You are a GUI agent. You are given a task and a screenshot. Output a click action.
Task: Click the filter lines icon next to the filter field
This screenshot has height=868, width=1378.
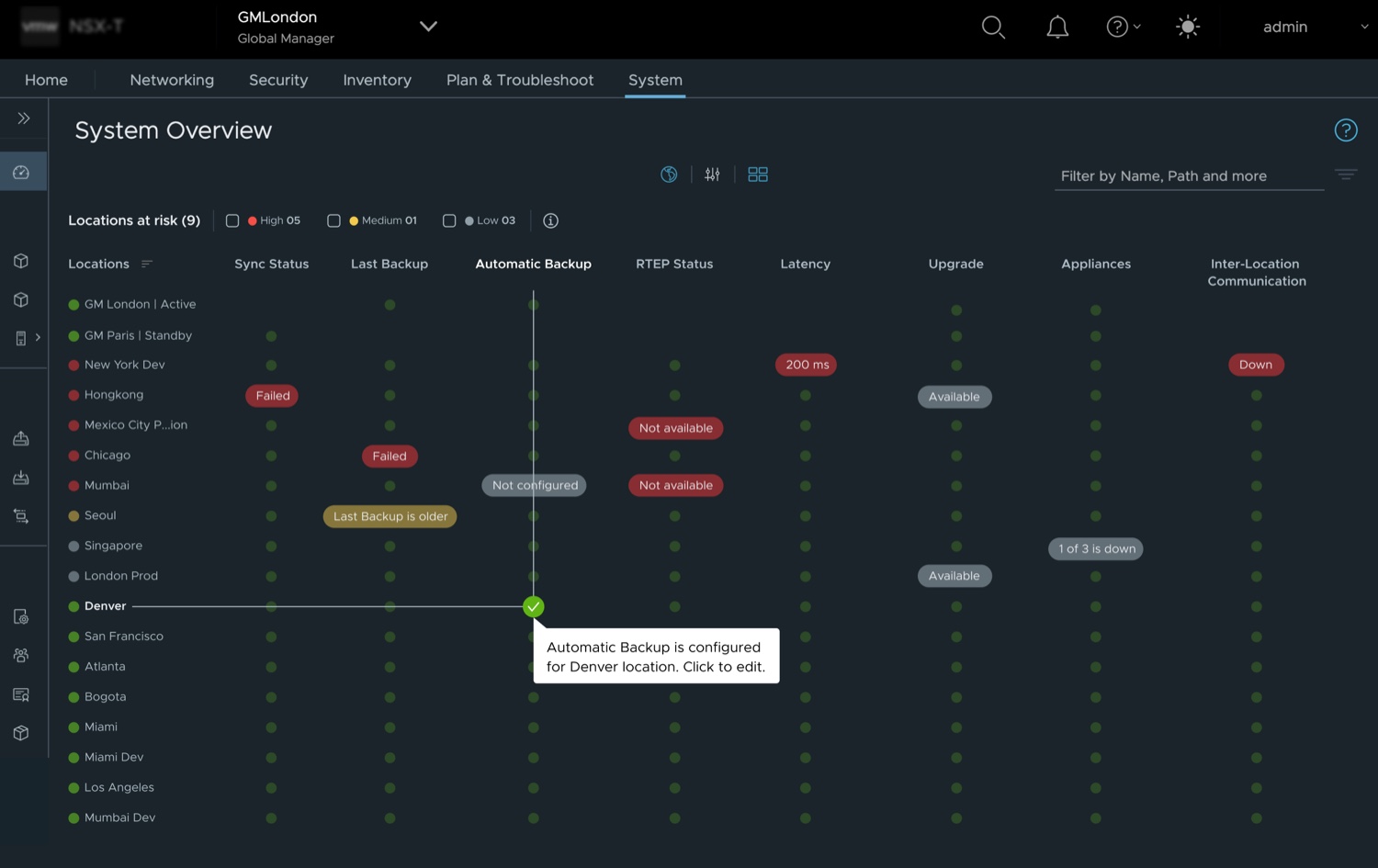[x=1346, y=175]
